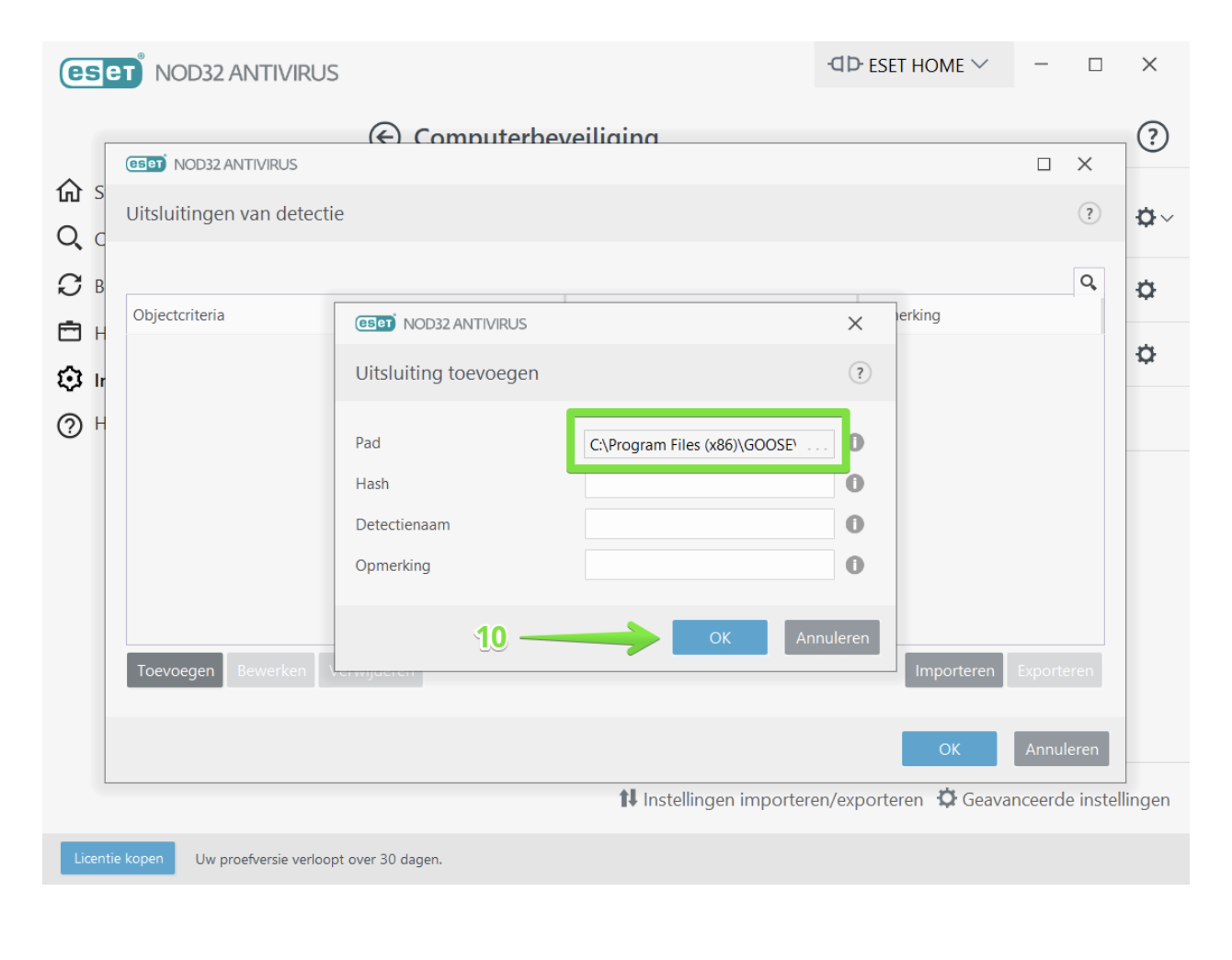Viewport: 1232px width, 960px height.
Task: Open the home icon in sidebar
Action: [x=70, y=191]
